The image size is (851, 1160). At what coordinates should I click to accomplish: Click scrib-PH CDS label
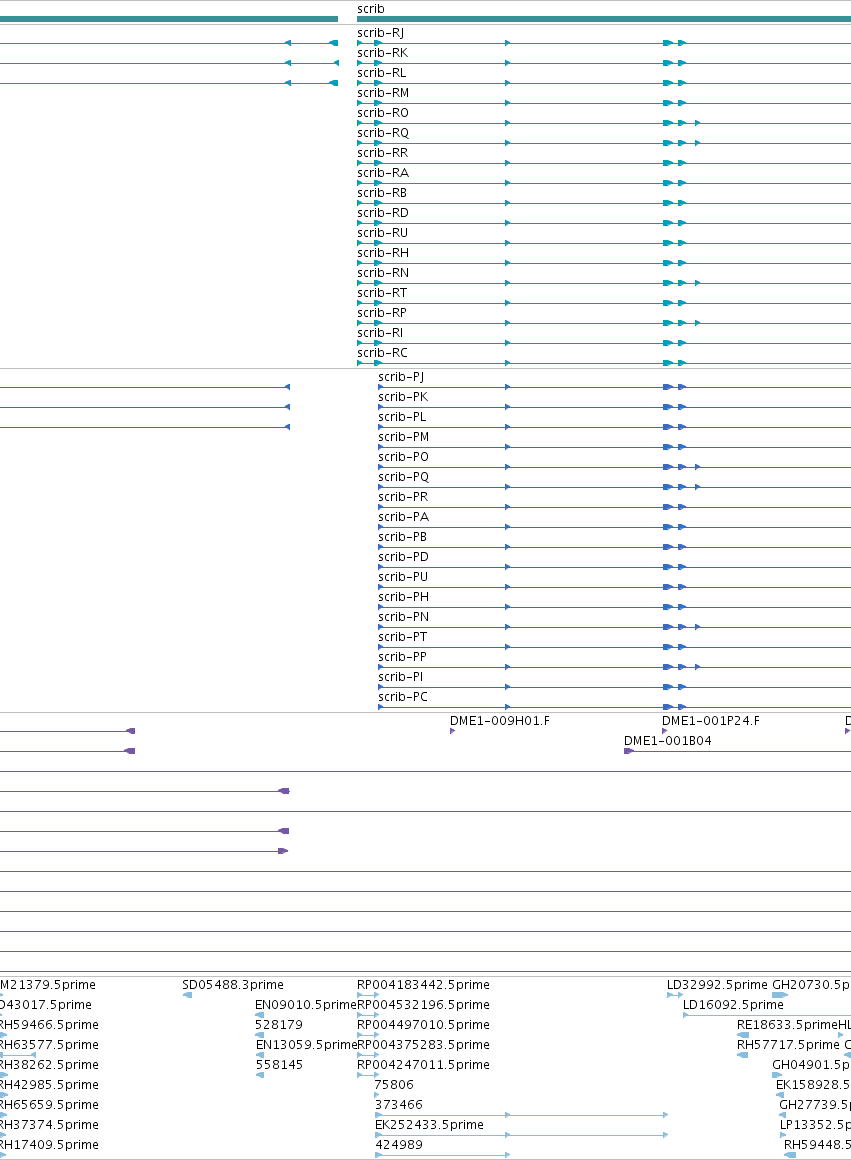click(x=404, y=596)
